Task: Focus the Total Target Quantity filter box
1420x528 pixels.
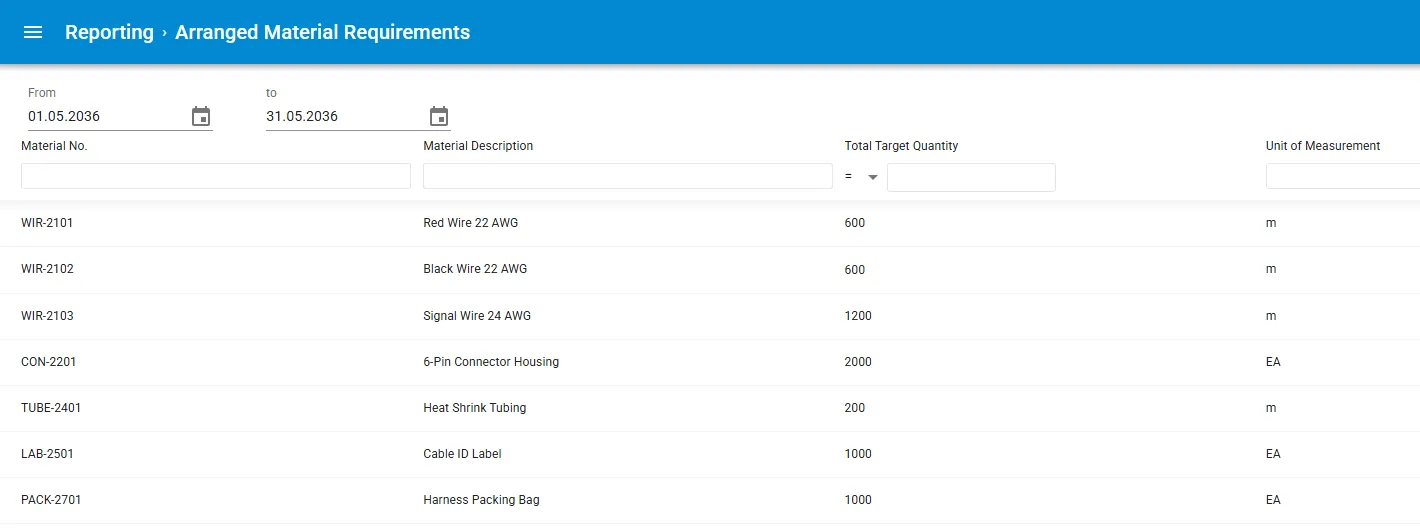Action: click(971, 177)
